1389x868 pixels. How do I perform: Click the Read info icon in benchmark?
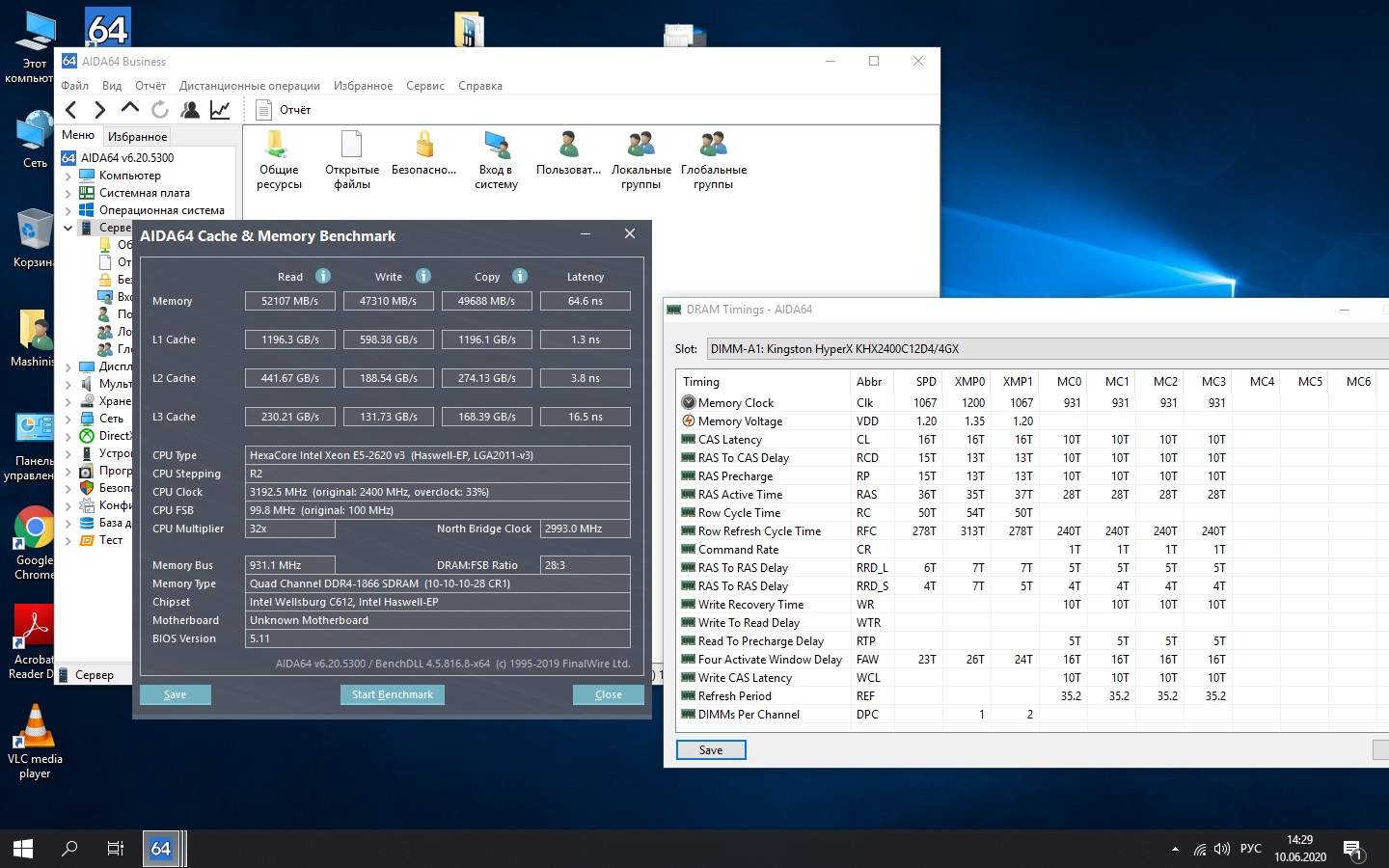(x=323, y=276)
